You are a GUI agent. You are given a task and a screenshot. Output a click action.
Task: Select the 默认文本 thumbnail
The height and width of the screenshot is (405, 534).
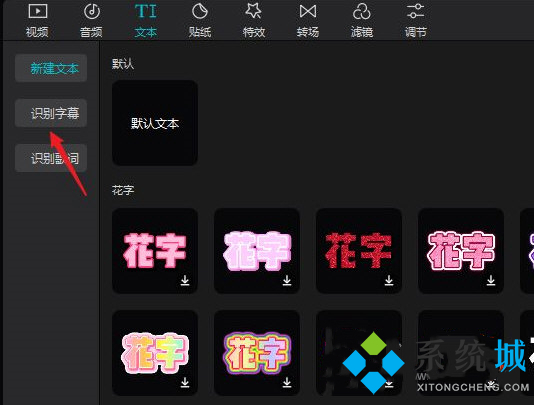click(x=155, y=123)
